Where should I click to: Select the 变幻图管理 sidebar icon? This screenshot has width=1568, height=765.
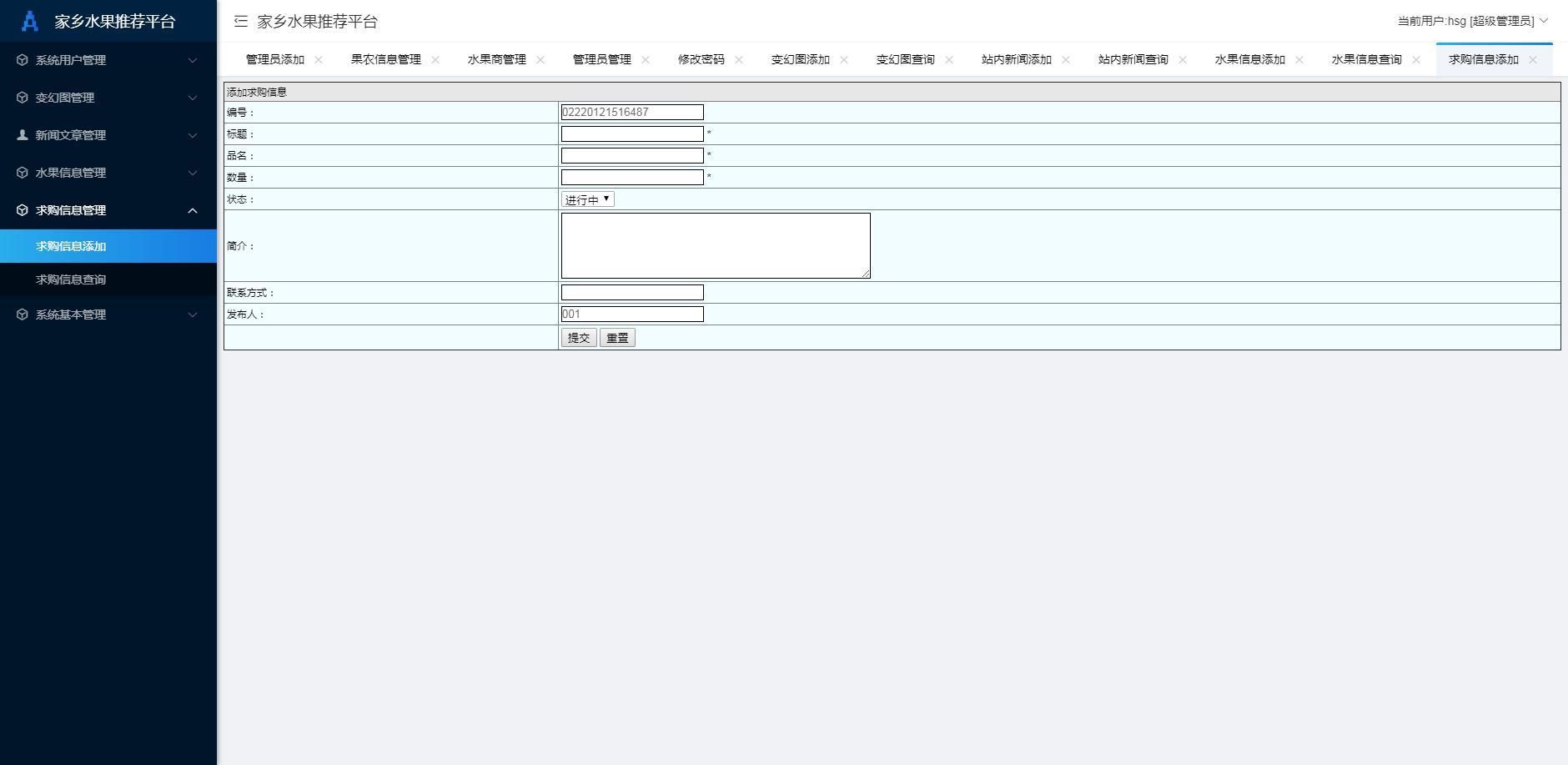coord(21,98)
